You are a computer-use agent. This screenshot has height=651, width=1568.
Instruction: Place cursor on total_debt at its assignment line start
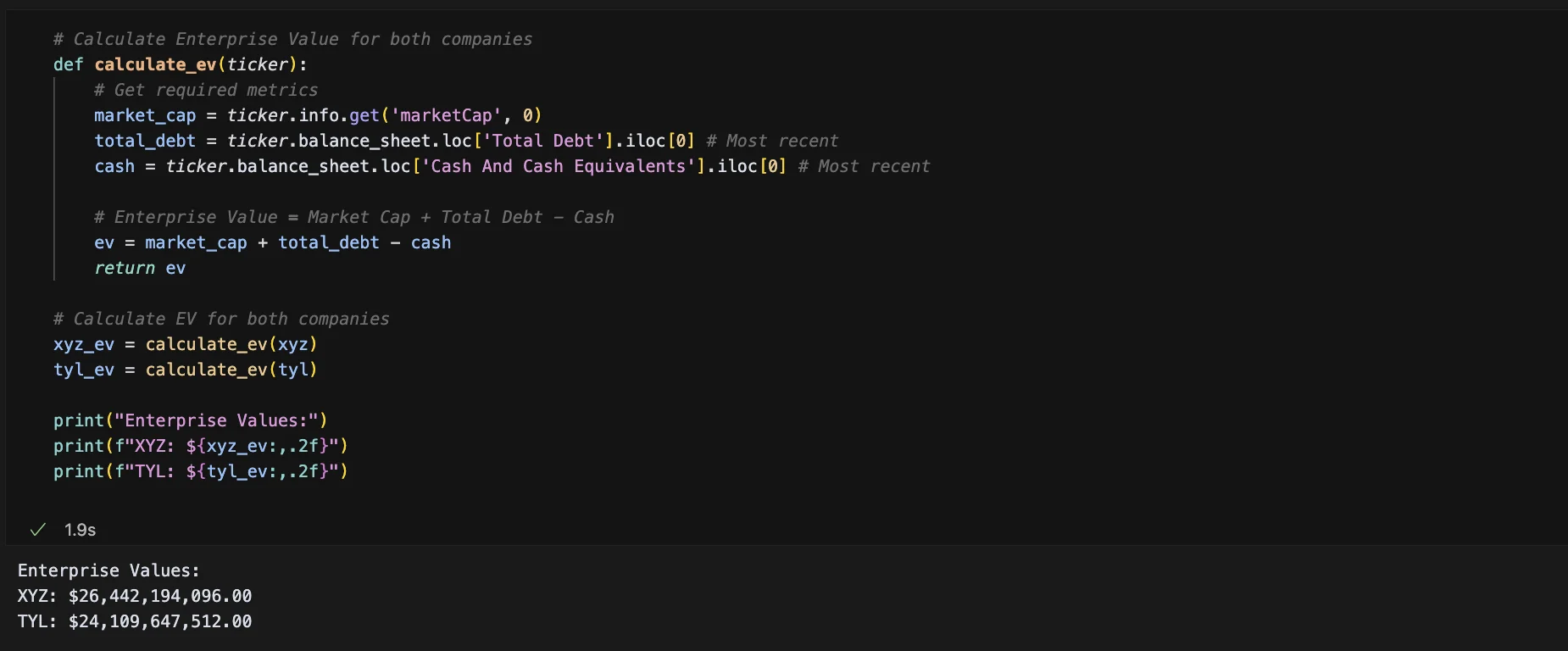(x=145, y=141)
